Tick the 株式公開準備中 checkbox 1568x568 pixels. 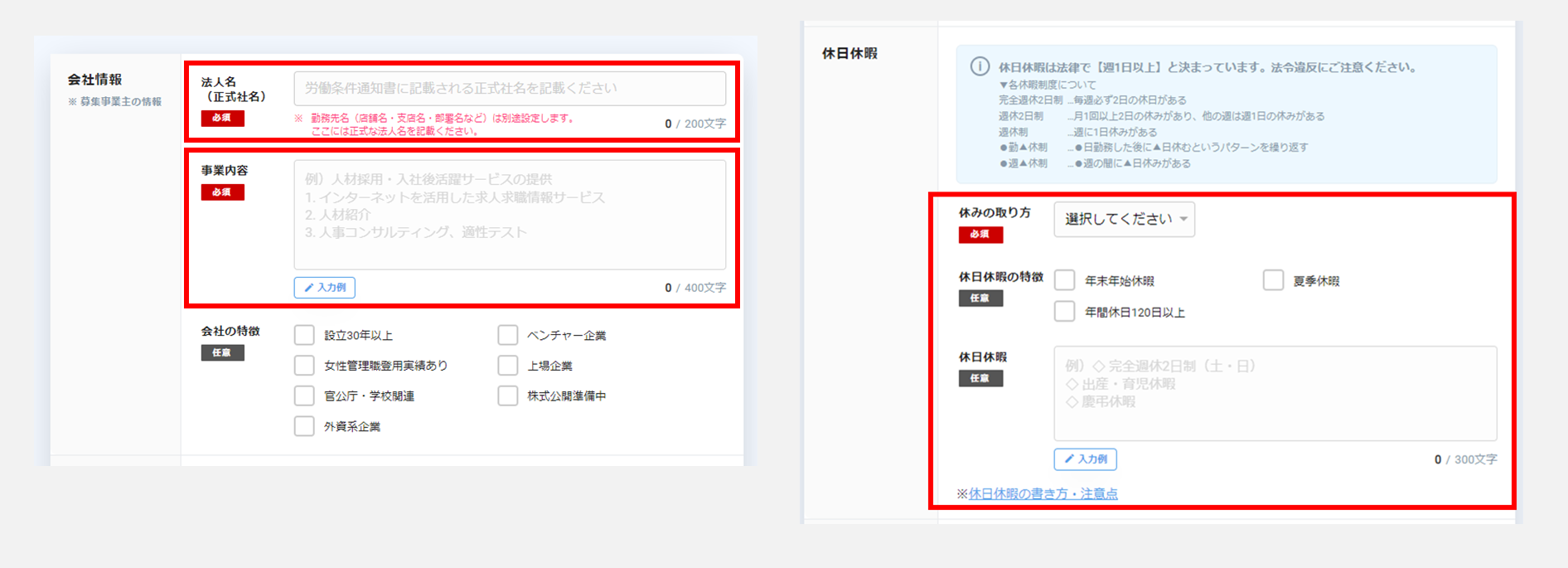click(508, 396)
